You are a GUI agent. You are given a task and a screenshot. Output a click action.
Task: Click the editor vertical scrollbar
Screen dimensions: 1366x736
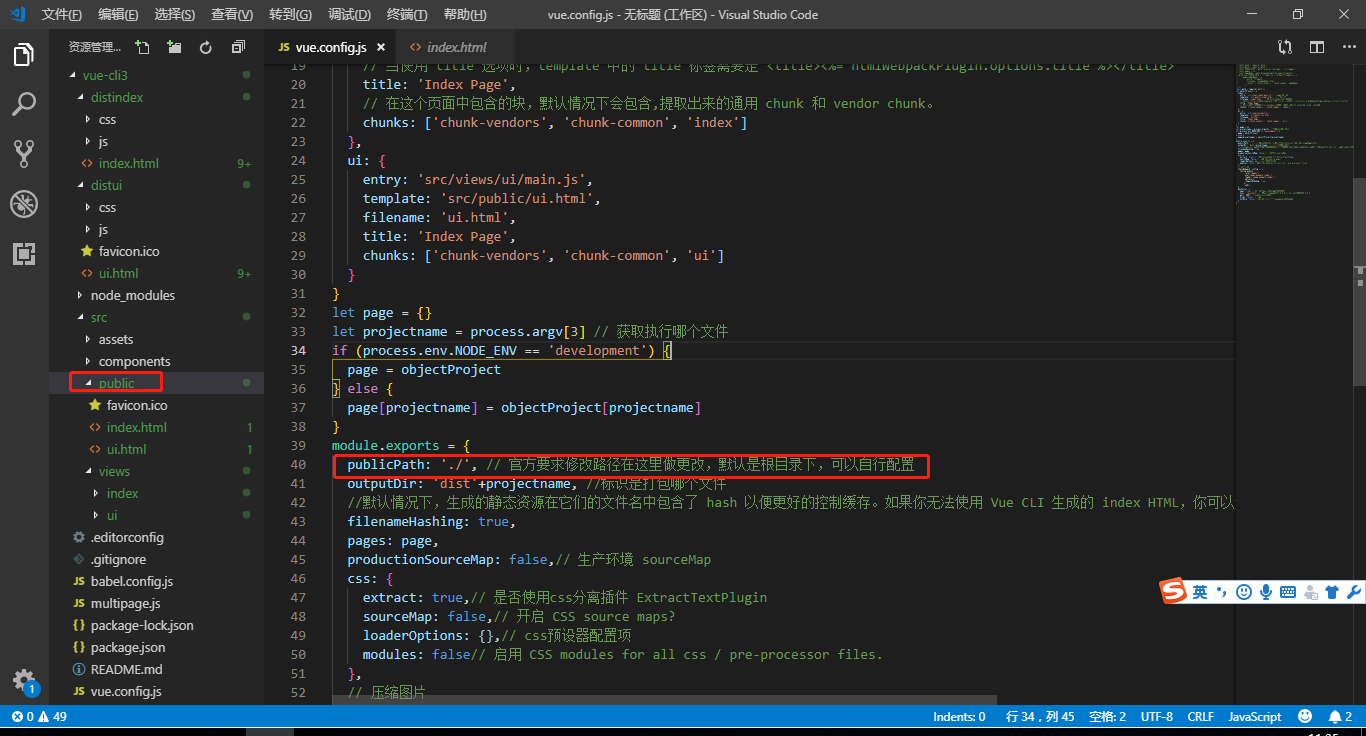tap(1360, 282)
